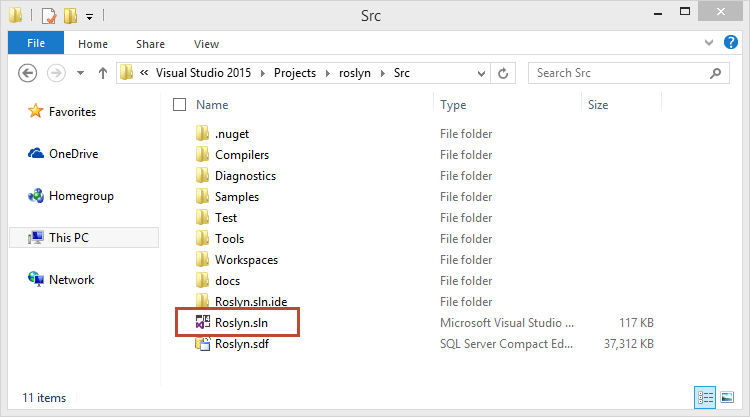Image resolution: width=750 pixels, height=417 pixels.
Task: Click into the Search Src field
Action: [620, 73]
